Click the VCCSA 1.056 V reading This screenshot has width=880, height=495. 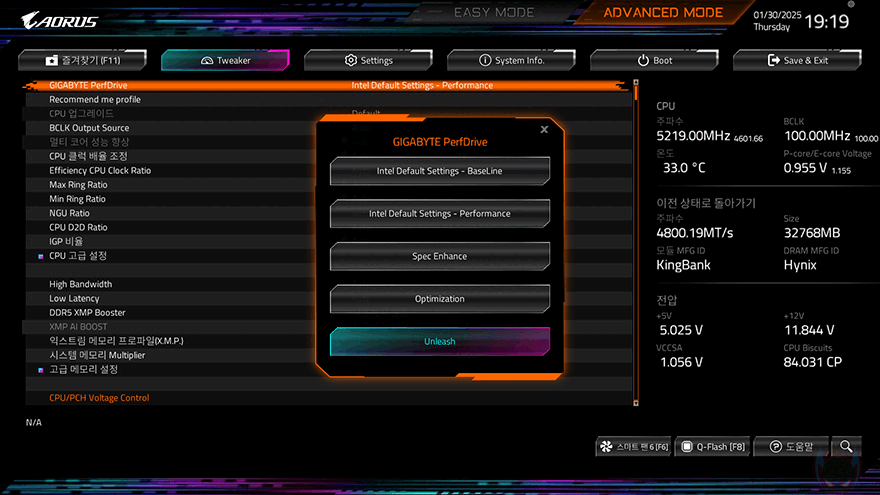click(681, 362)
